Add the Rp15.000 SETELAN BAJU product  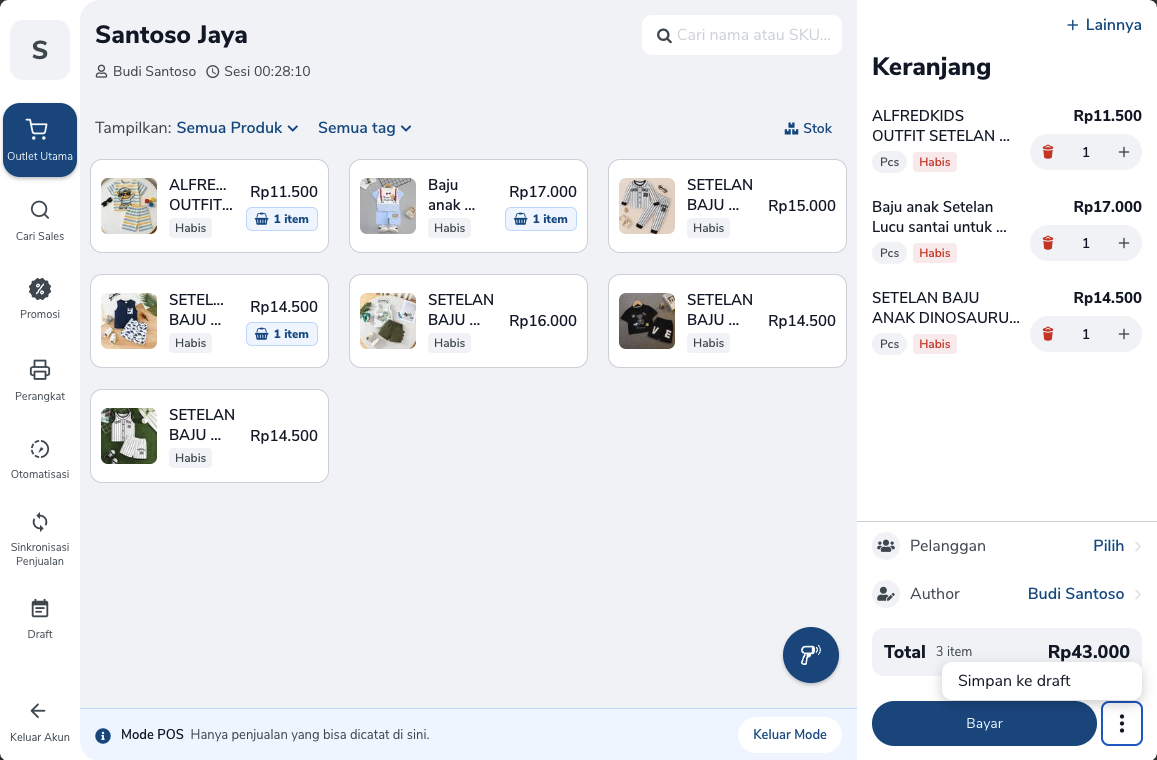point(728,206)
